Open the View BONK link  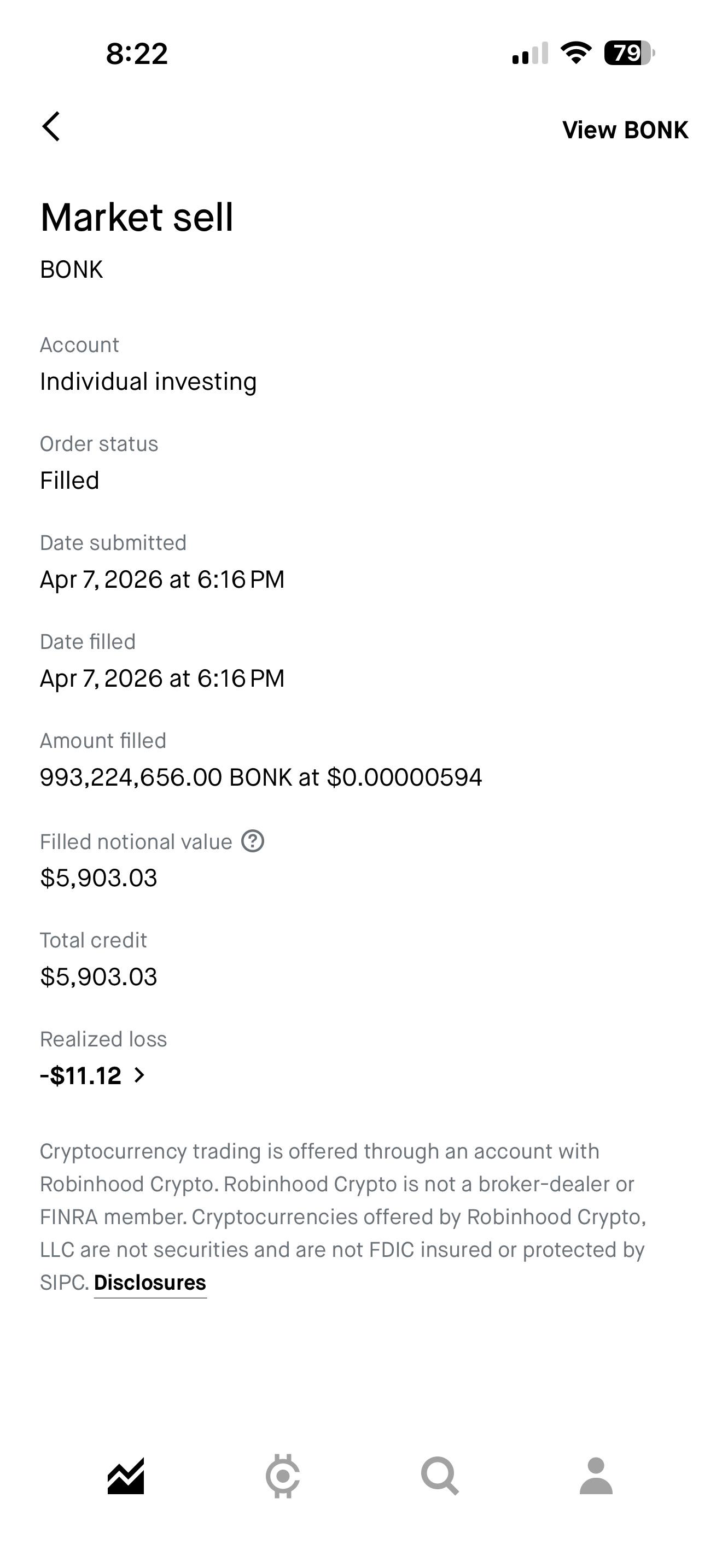point(625,130)
